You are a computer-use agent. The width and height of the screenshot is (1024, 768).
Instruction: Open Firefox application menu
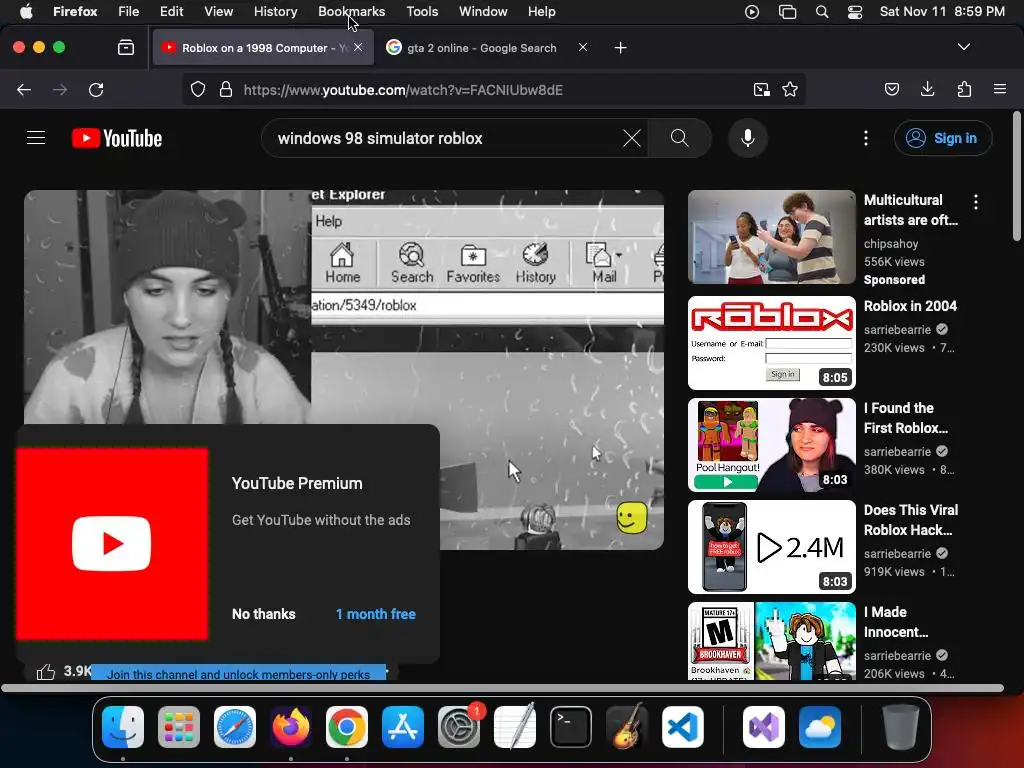1000,89
